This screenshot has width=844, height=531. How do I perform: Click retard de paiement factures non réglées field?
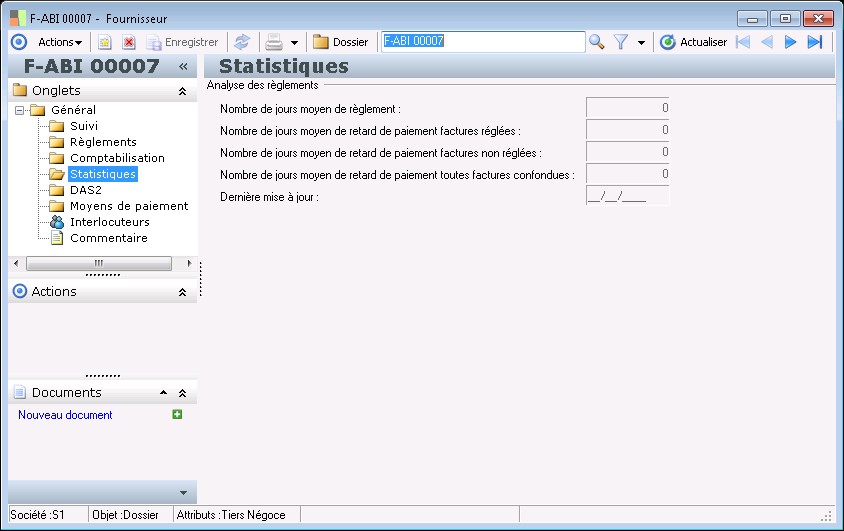click(x=628, y=152)
